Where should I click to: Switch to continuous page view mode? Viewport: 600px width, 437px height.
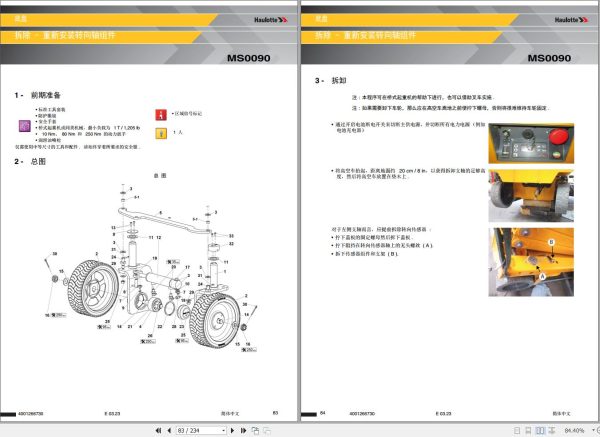(x=528, y=430)
